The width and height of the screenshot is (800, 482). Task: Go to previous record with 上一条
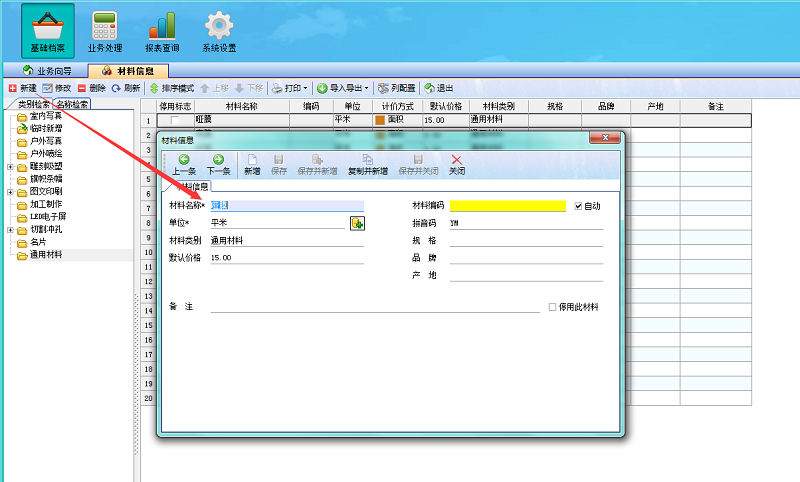pyautogui.click(x=184, y=164)
